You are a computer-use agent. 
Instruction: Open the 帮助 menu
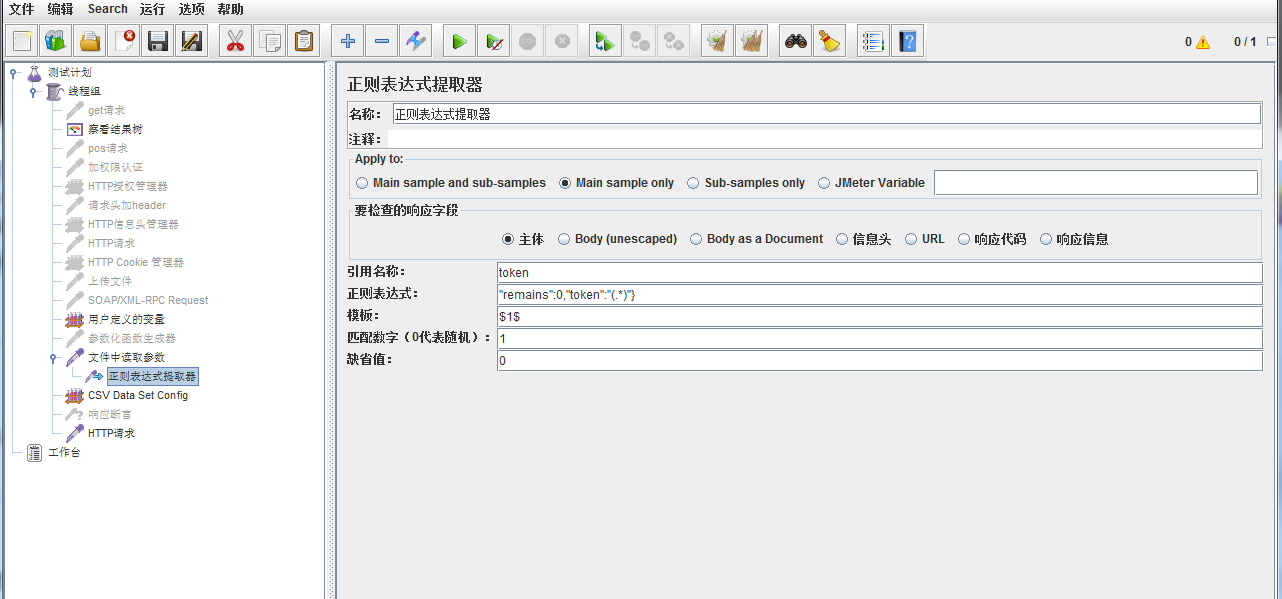point(230,9)
